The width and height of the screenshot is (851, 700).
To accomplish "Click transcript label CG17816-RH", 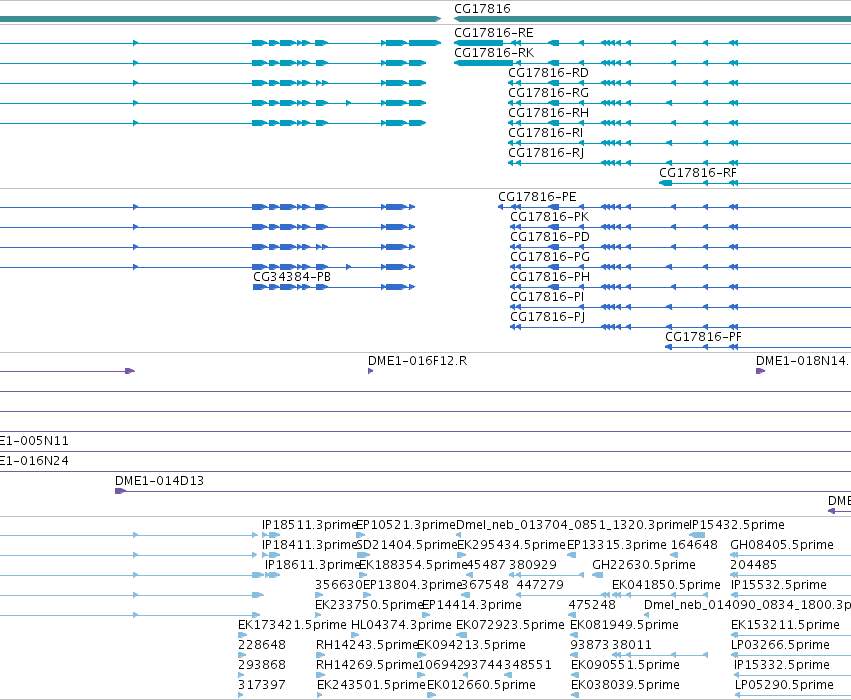I will click(x=548, y=113).
